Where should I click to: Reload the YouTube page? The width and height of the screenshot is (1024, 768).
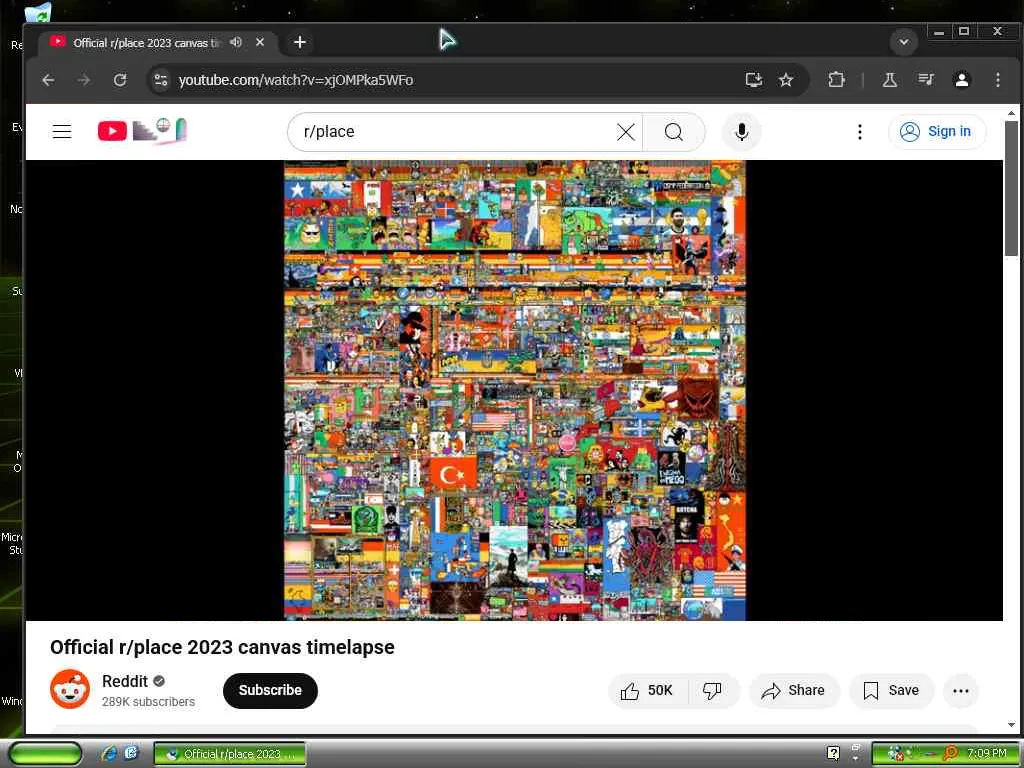(120, 80)
